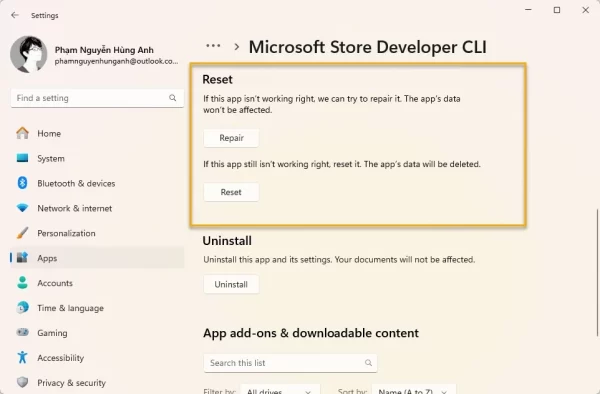This screenshot has width=600, height=394.
Task: Click the Time & language globe icon
Action: tap(23, 307)
